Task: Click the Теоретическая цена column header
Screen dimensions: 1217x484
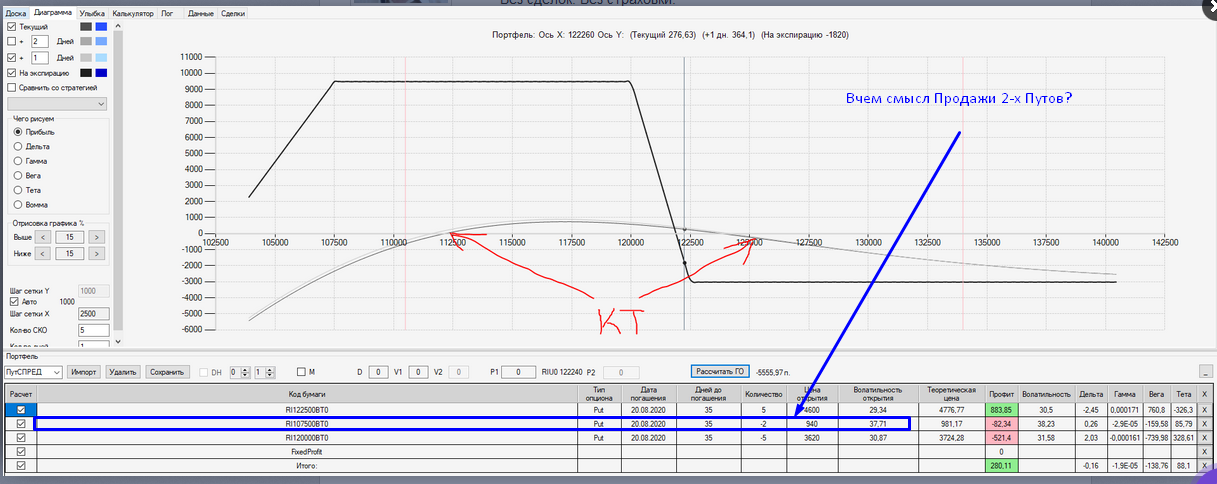Action: 951,394
